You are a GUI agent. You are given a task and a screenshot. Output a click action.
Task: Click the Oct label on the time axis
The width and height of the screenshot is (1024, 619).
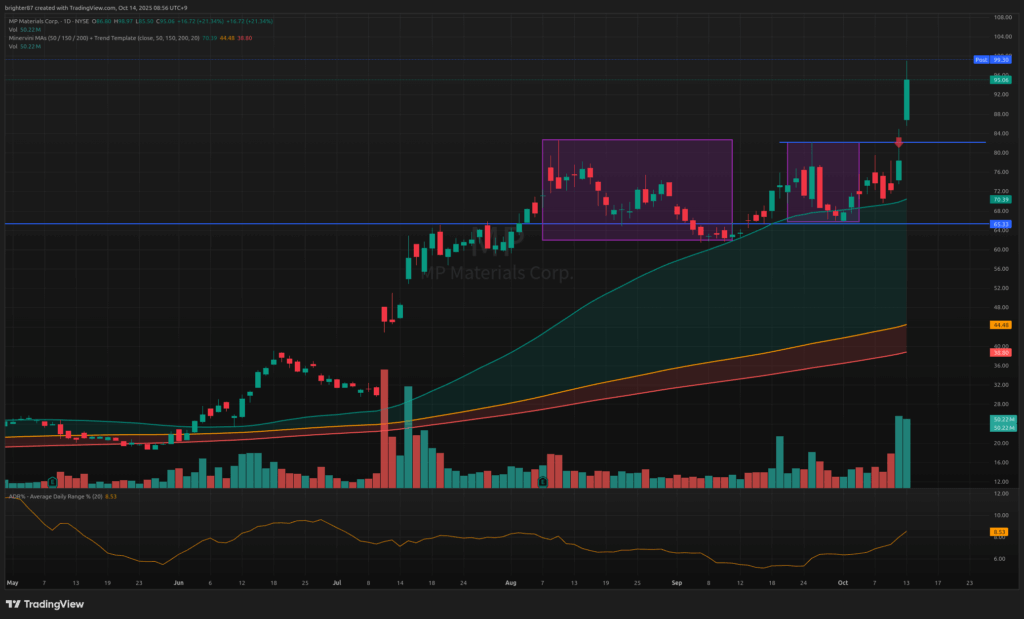842,581
